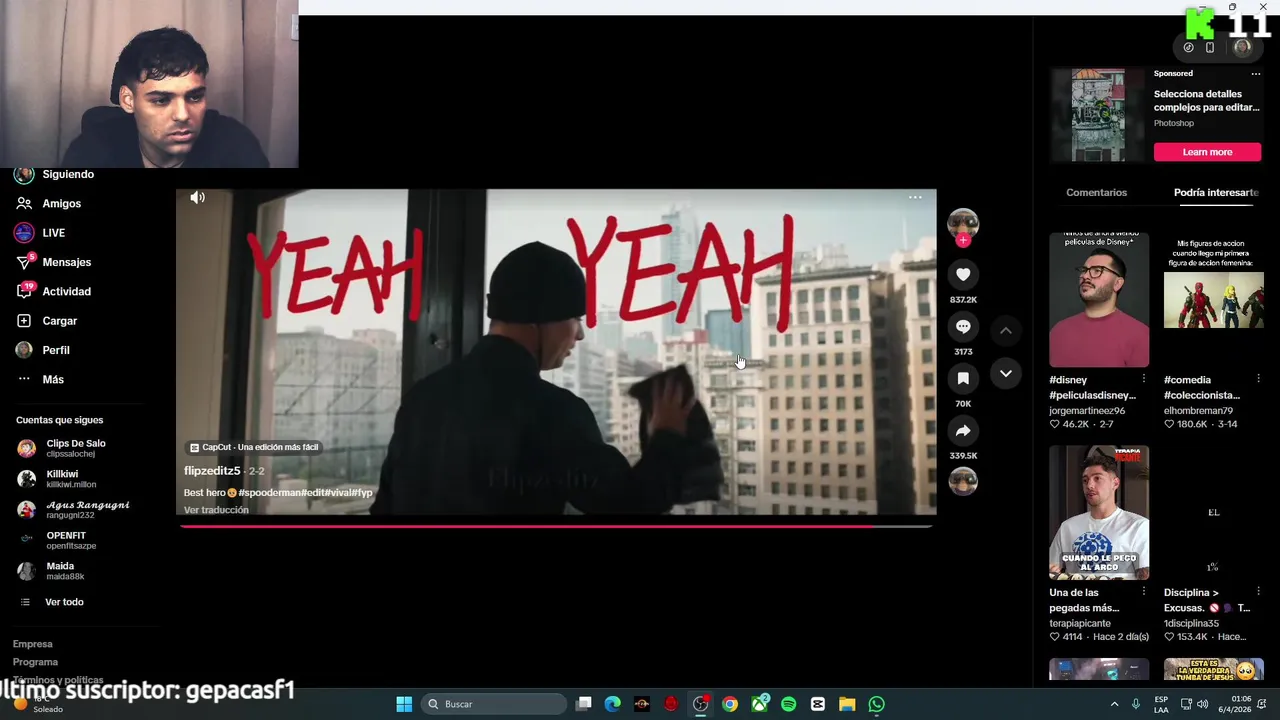This screenshot has height=720, width=1280.
Task: Go to the next video with down chevron
Action: [1006, 373]
